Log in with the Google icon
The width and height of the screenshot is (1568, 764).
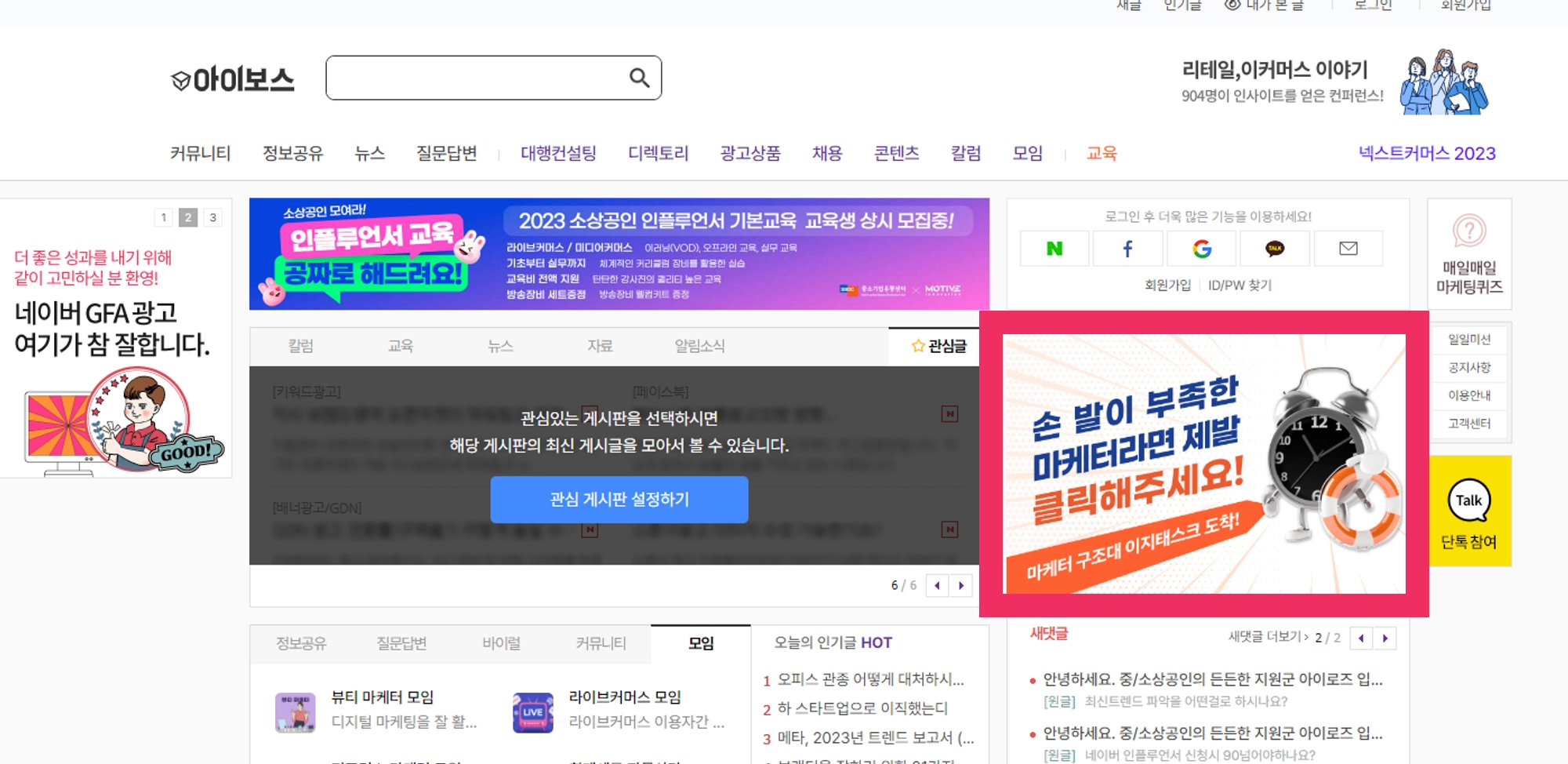pyautogui.click(x=1202, y=249)
